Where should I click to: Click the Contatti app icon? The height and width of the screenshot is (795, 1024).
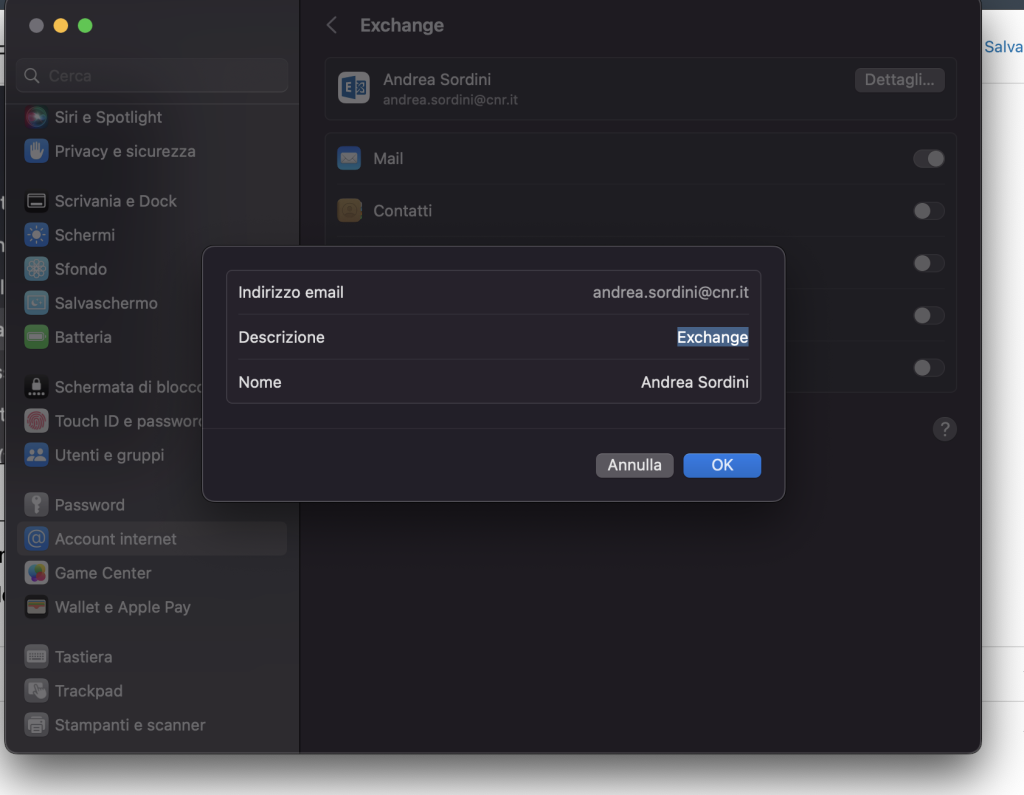tap(349, 210)
